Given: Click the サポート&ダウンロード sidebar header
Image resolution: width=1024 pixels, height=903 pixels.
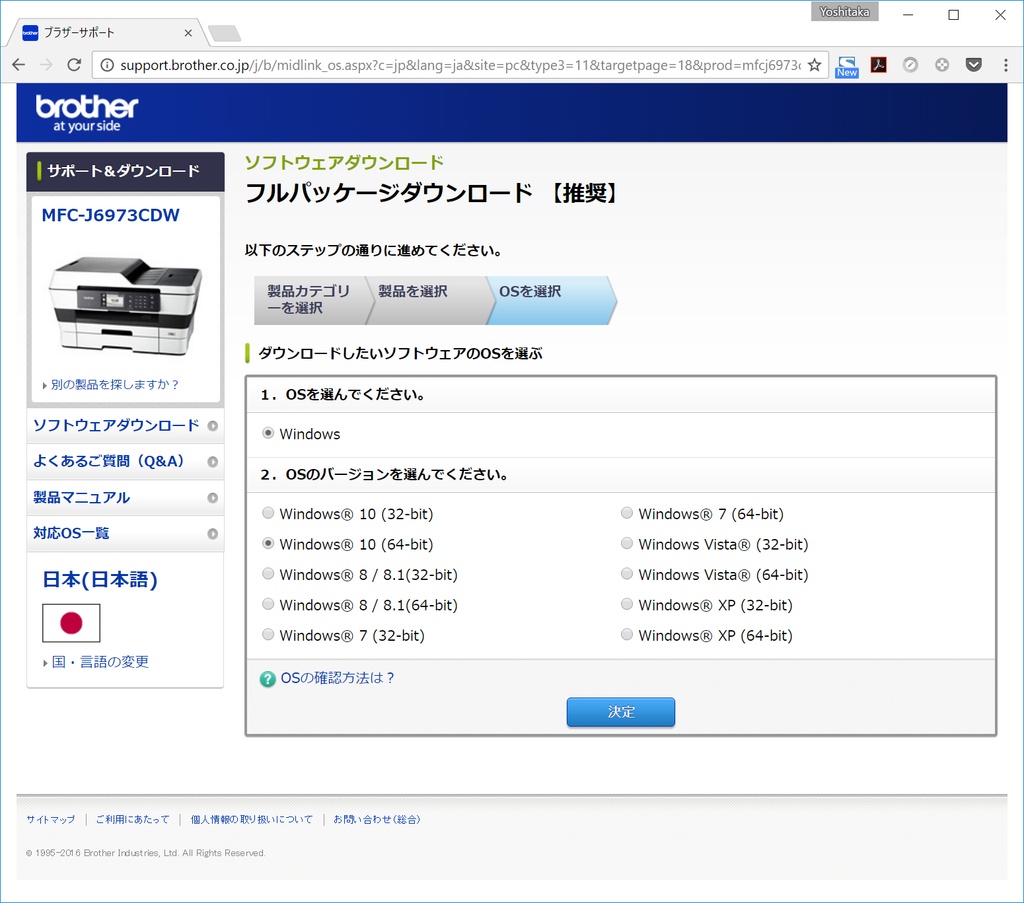Looking at the screenshot, I should (125, 171).
